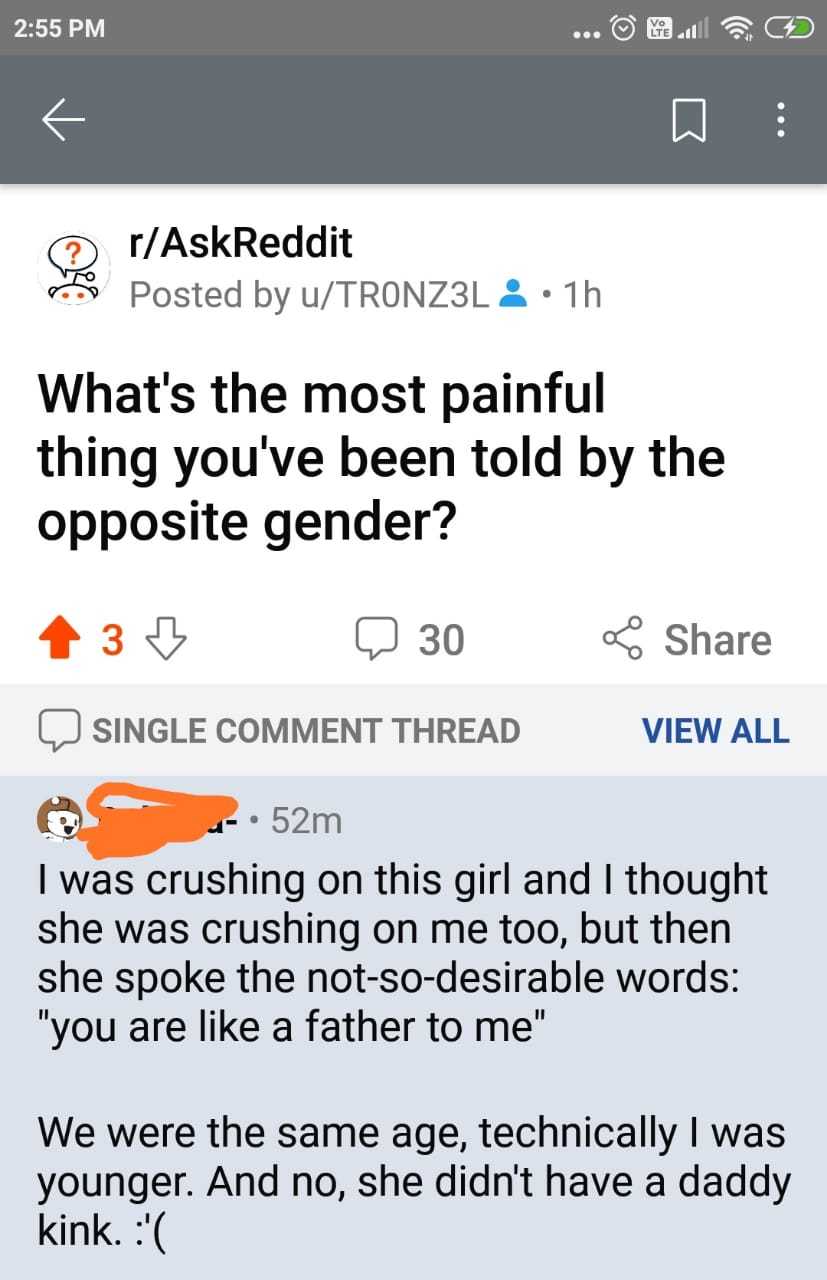Image resolution: width=827 pixels, height=1280 pixels.
Task: Downvote the post
Action: (x=166, y=639)
